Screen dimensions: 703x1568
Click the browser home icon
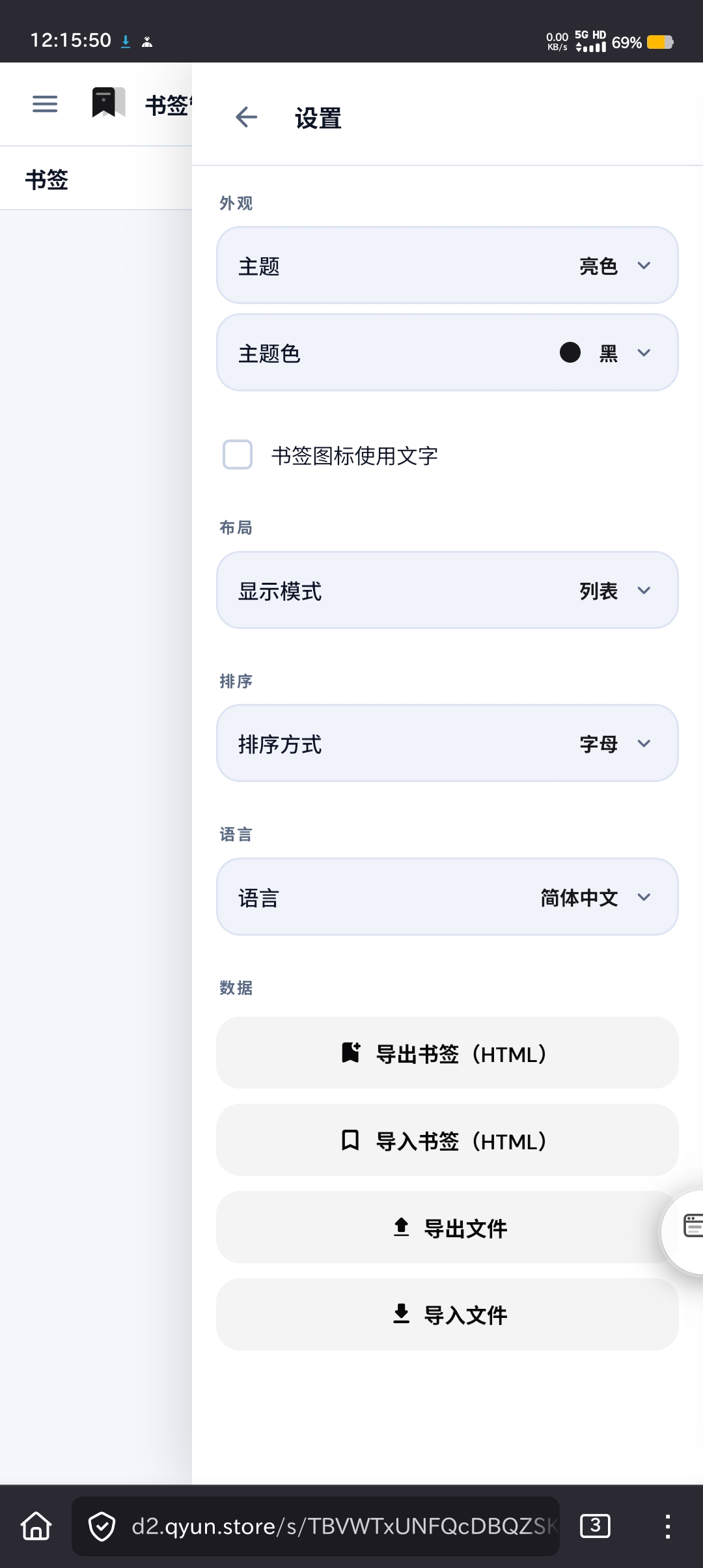pos(36,1526)
